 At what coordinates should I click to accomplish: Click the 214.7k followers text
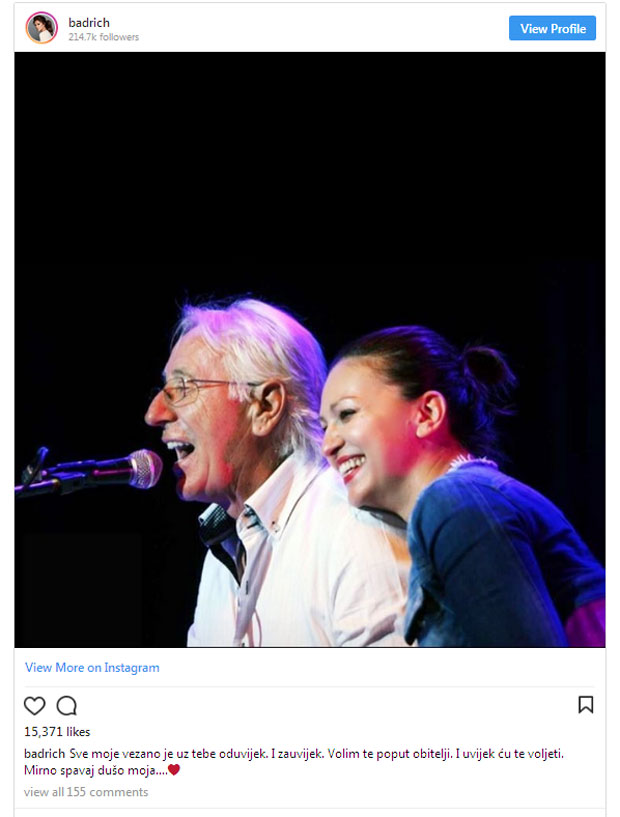104,37
